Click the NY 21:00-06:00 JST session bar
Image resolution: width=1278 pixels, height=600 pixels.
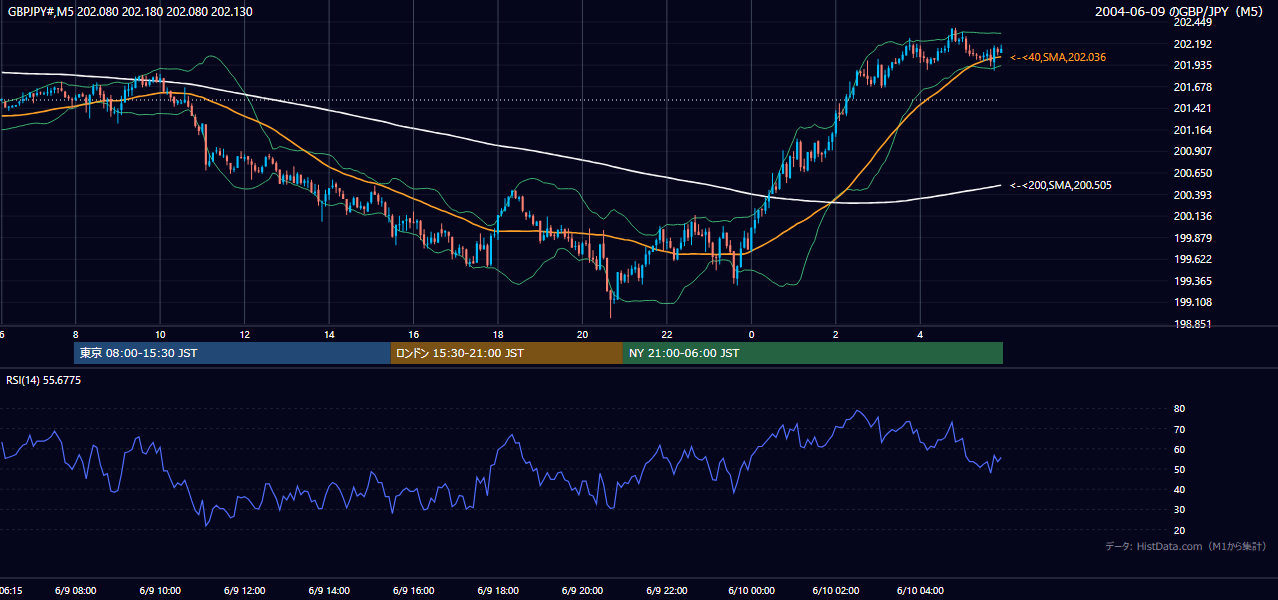(x=813, y=353)
